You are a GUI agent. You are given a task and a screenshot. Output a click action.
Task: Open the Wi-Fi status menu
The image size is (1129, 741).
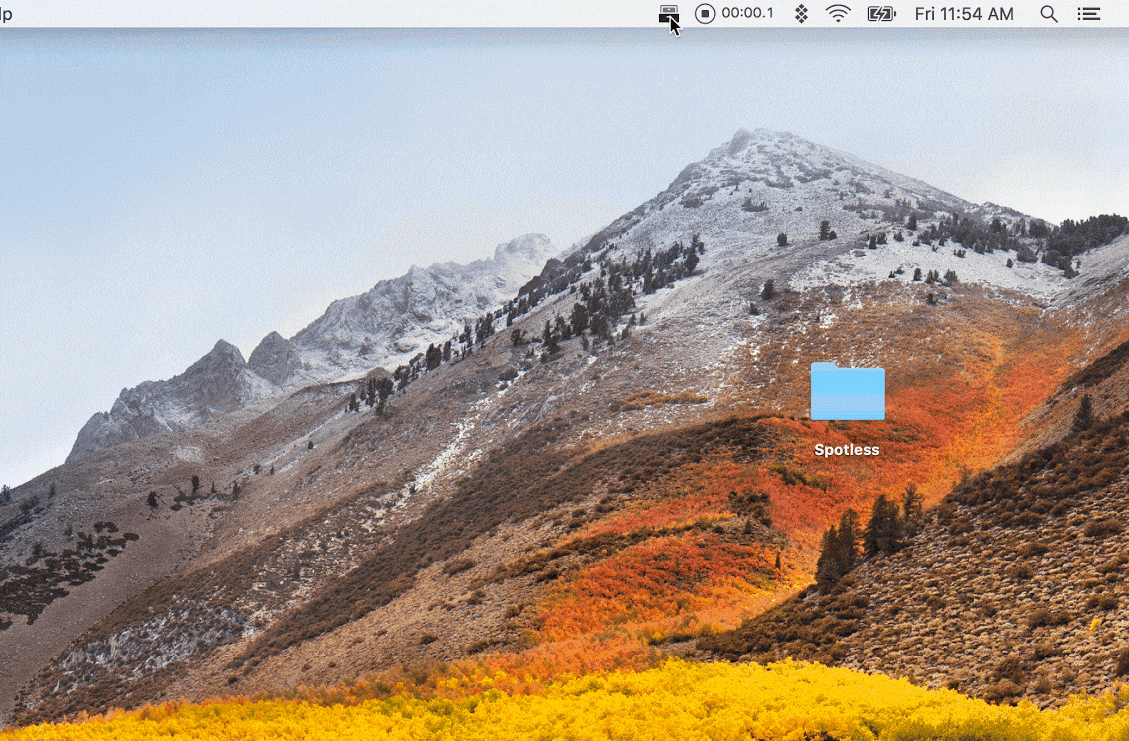[838, 14]
